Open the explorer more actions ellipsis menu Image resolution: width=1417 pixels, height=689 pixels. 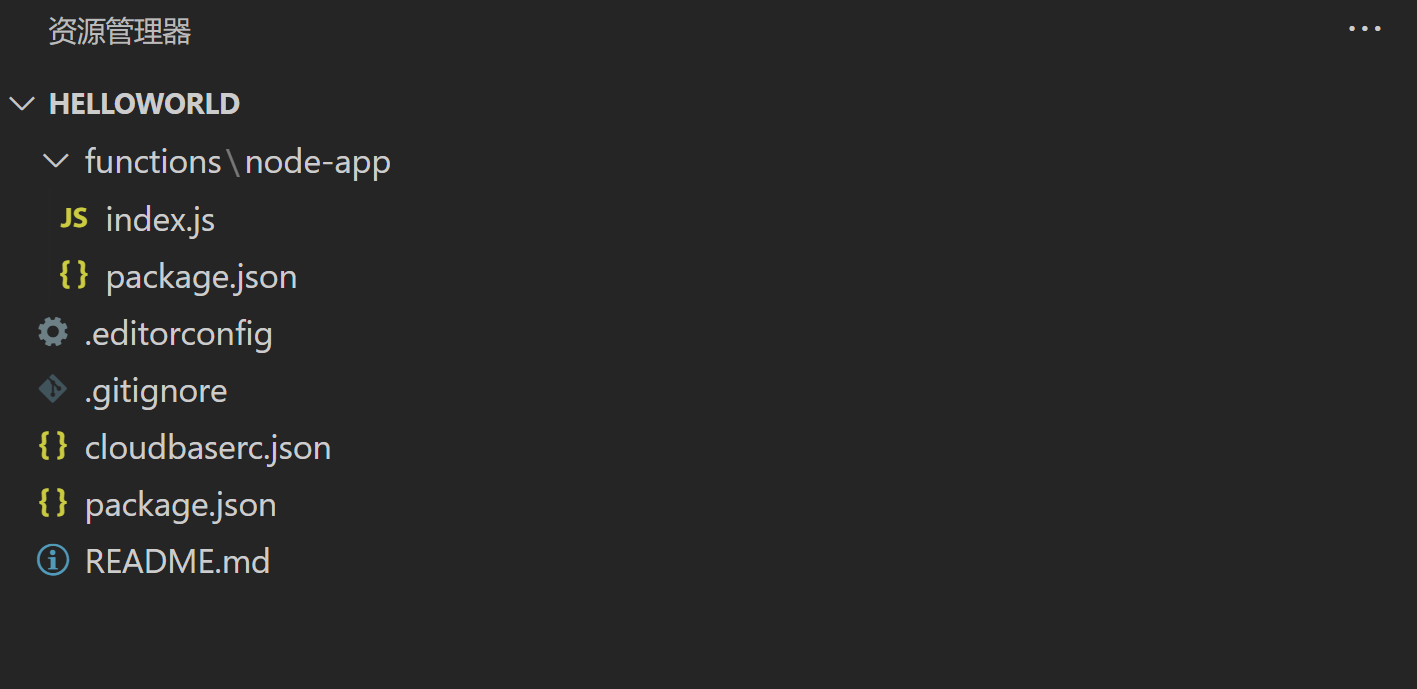click(x=1364, y=28)
